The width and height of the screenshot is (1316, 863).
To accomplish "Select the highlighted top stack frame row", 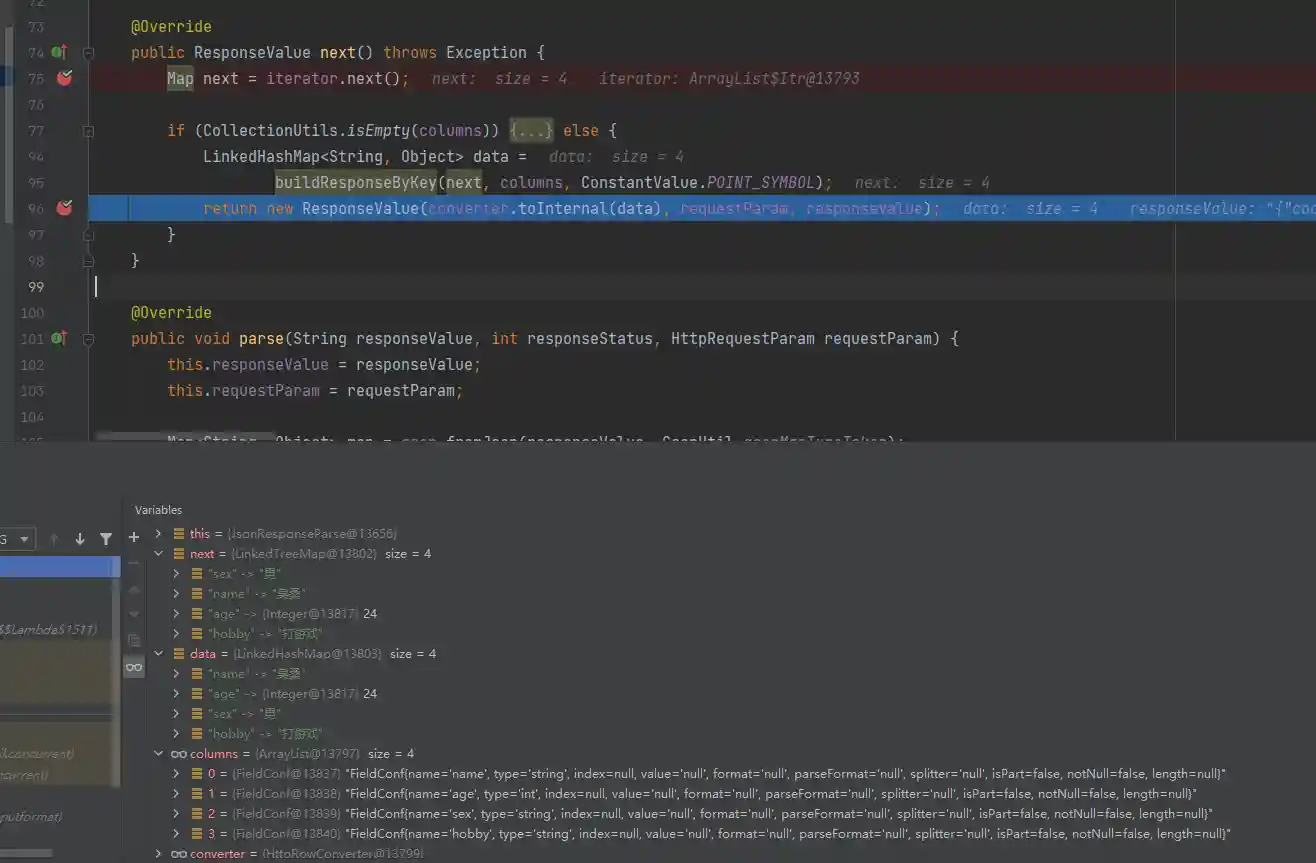I will click(60, 567).
